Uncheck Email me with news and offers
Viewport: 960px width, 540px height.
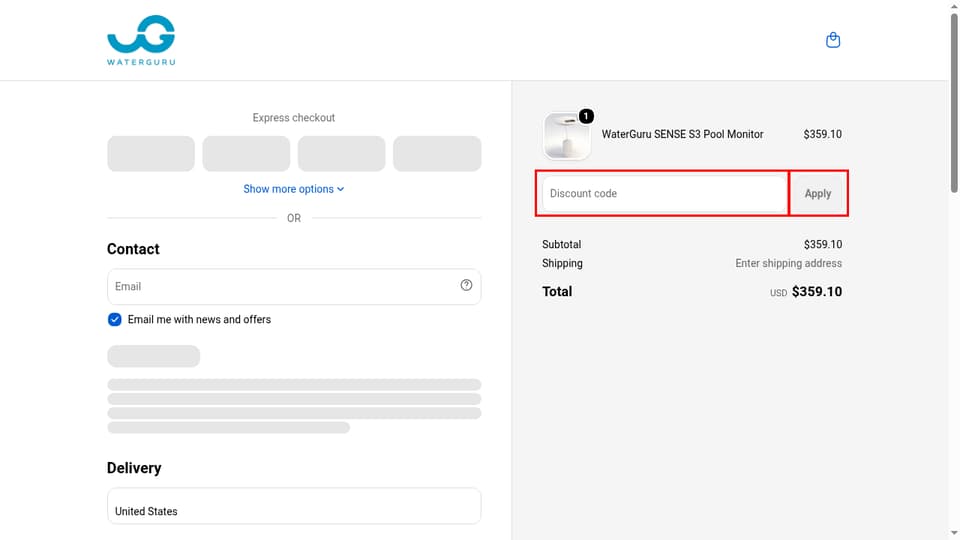pyautogui.click(x=114, y=320)
